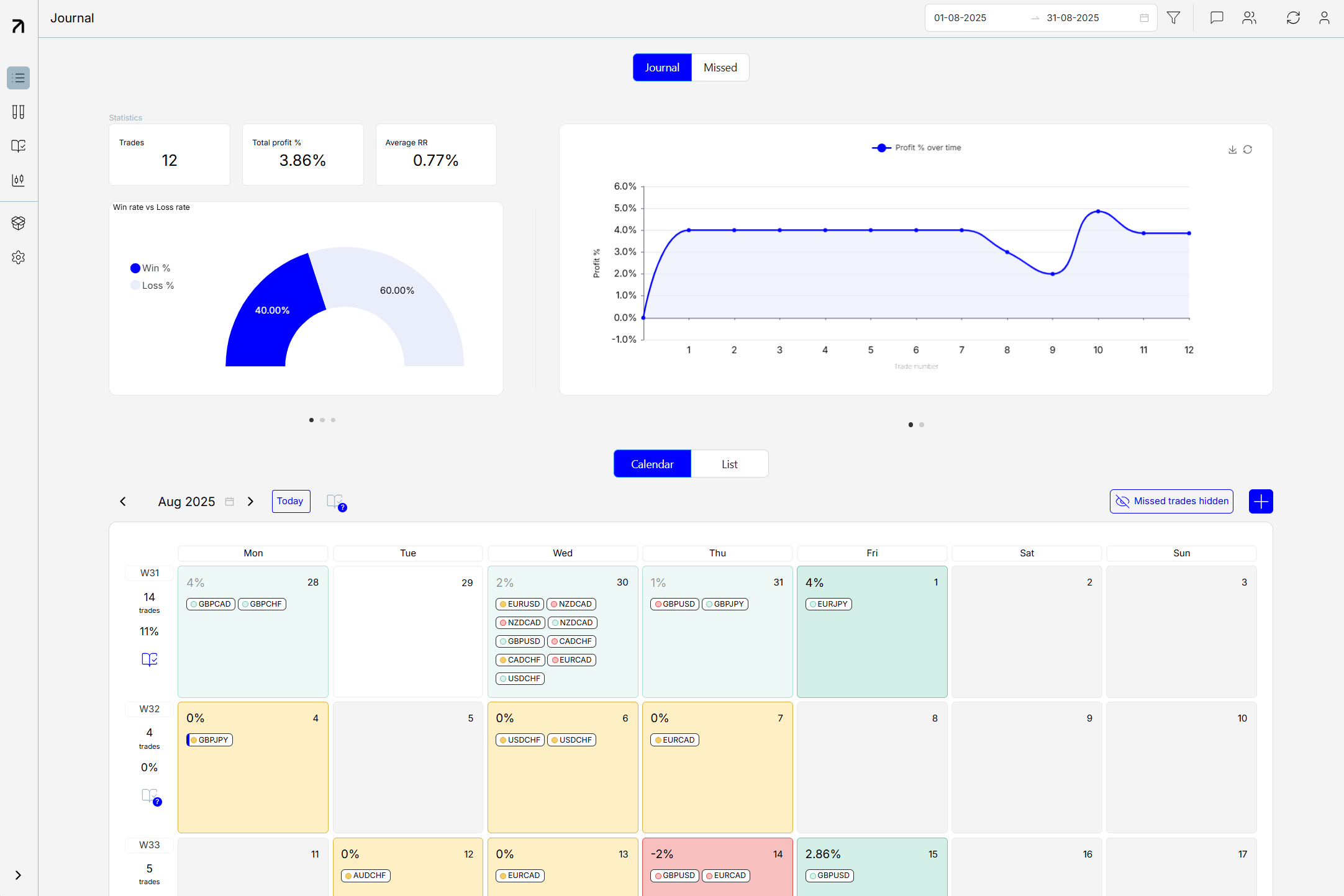The height and width of the screenshot is (896, 1344).
Task: Switch to the Journal tab
Action: [662, 68]
